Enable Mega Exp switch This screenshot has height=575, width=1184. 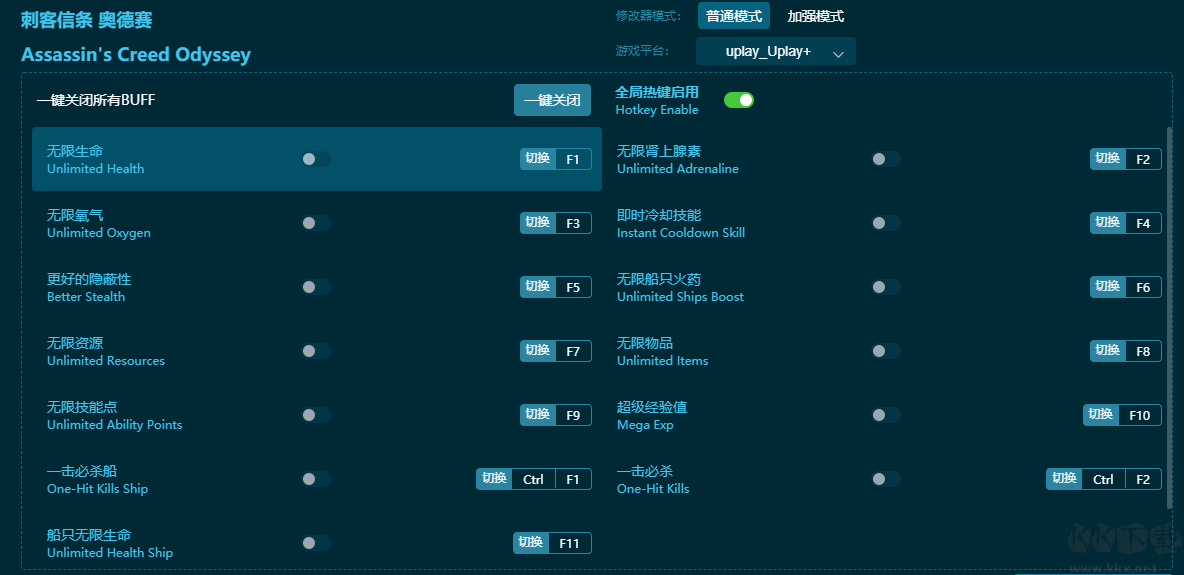(x=886, y=415)
